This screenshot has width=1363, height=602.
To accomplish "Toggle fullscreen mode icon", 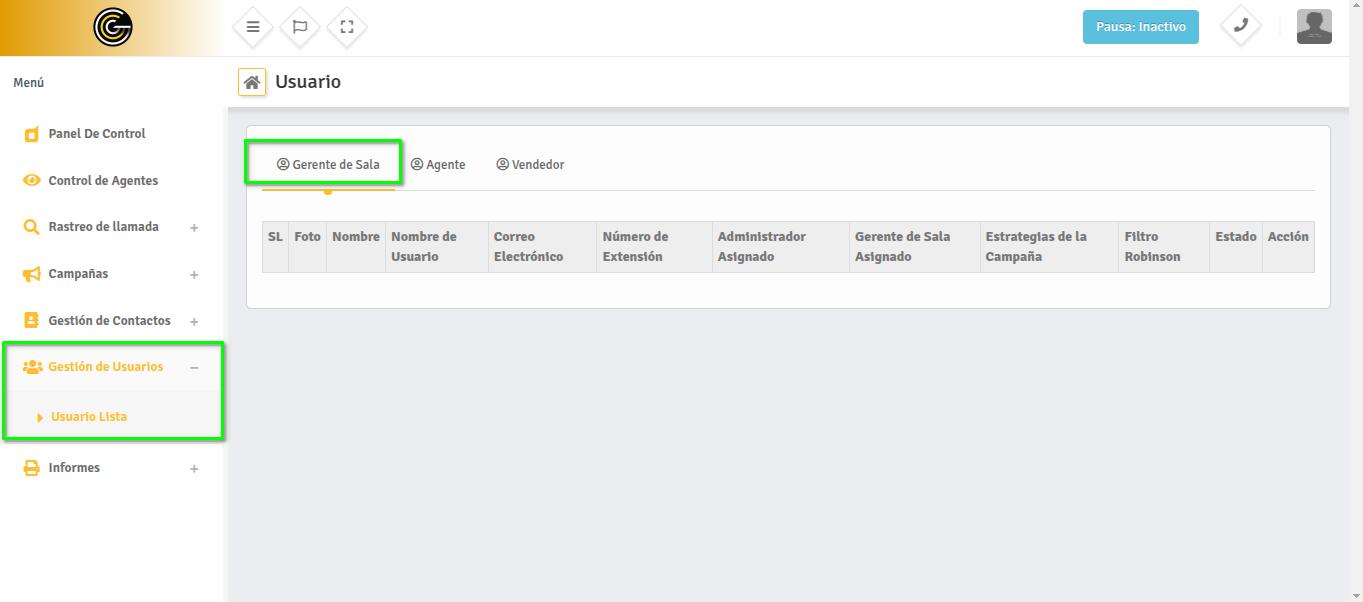I will pyautogui.click(x=347, y=27).
